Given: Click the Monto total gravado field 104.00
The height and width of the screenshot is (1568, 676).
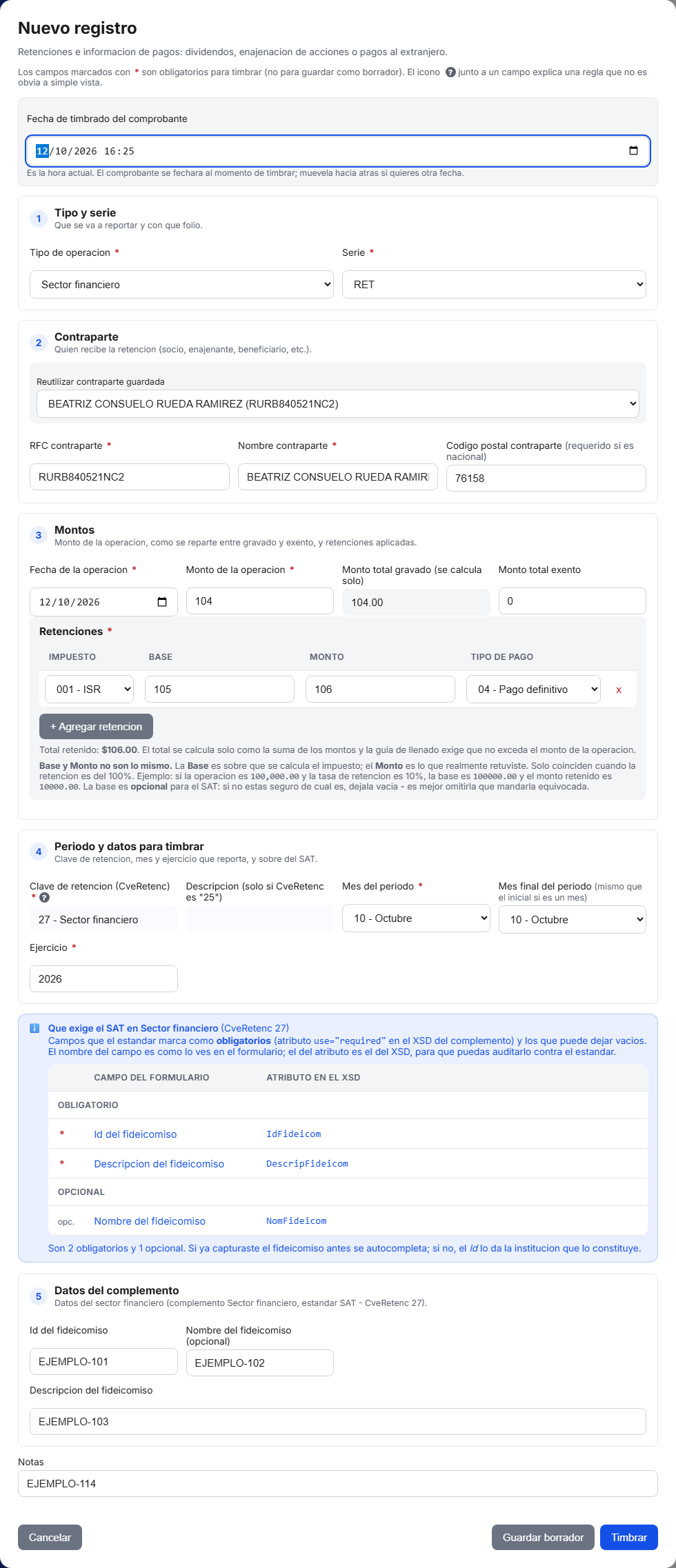Looking at the screenshot, I should (416, 603).
